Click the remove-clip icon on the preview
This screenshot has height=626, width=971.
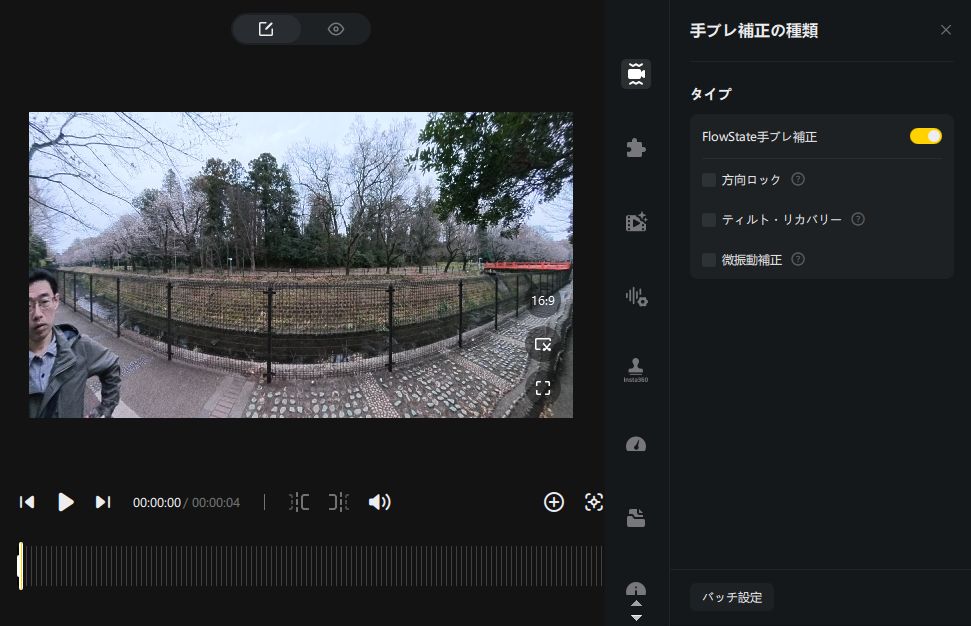pyautogui.click(x=543, y=344)
